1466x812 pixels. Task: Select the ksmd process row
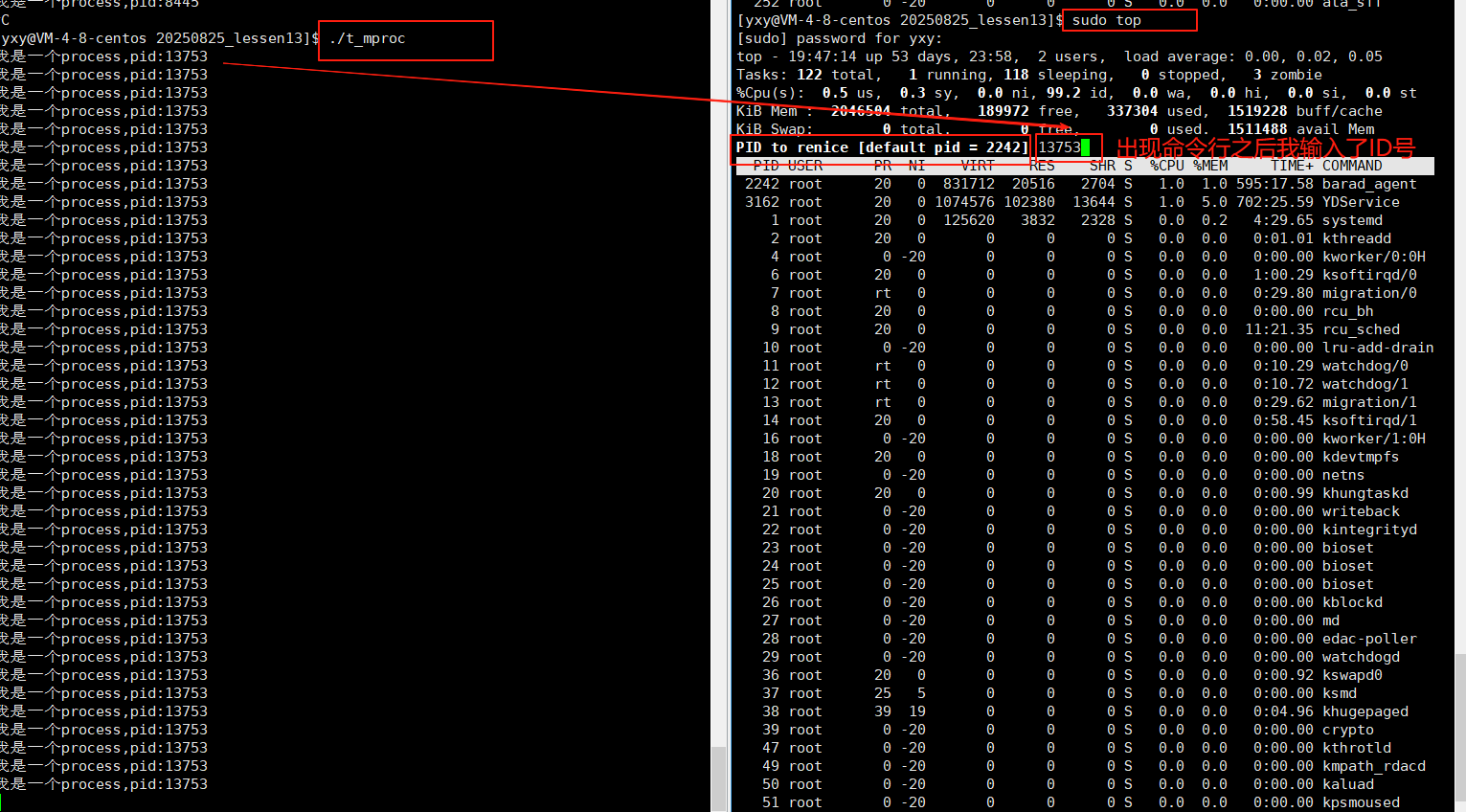pyautogui.click(x=1085, y=693)
